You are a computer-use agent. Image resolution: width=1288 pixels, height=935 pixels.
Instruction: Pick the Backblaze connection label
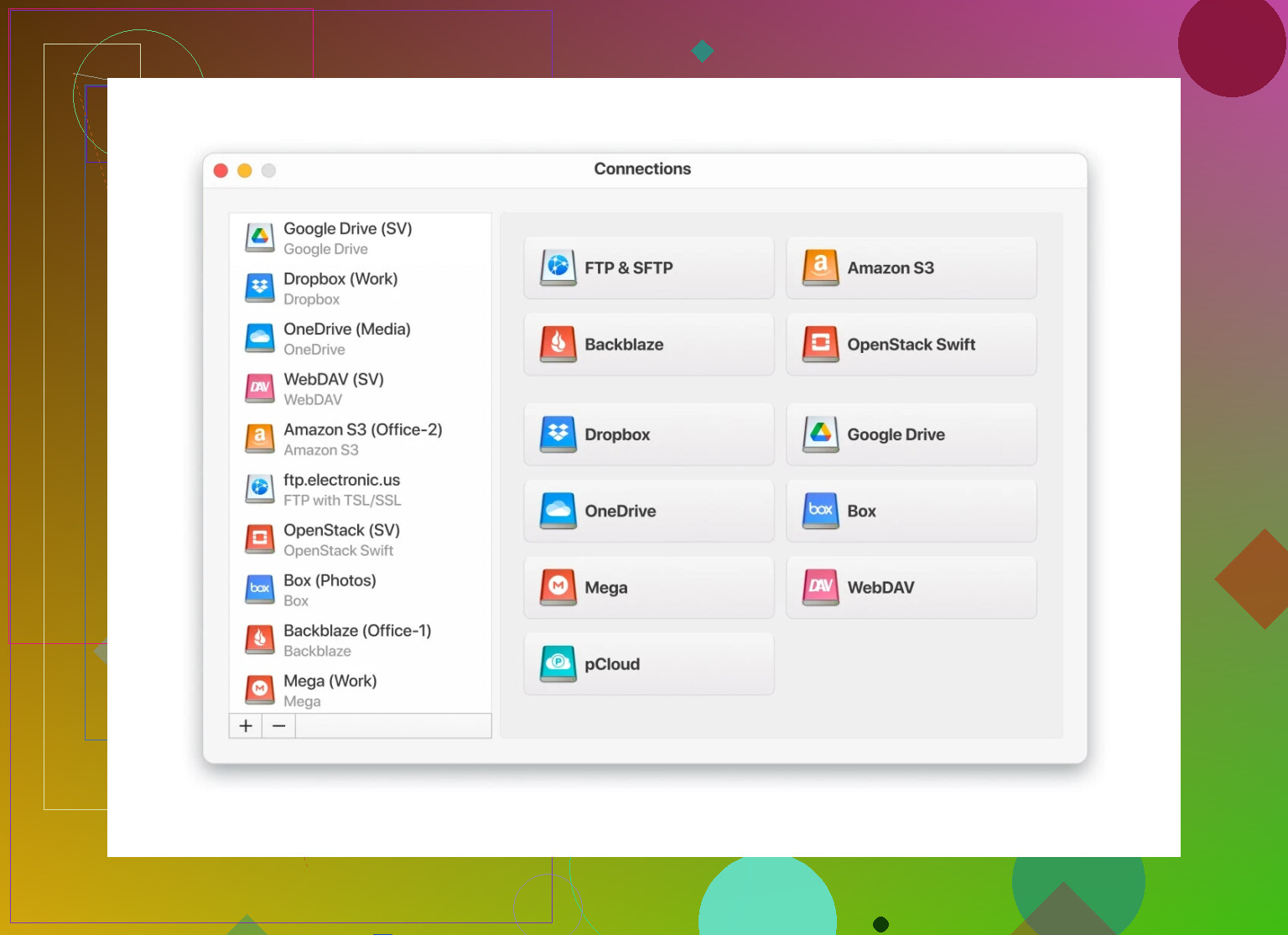(x=624, y=345)
